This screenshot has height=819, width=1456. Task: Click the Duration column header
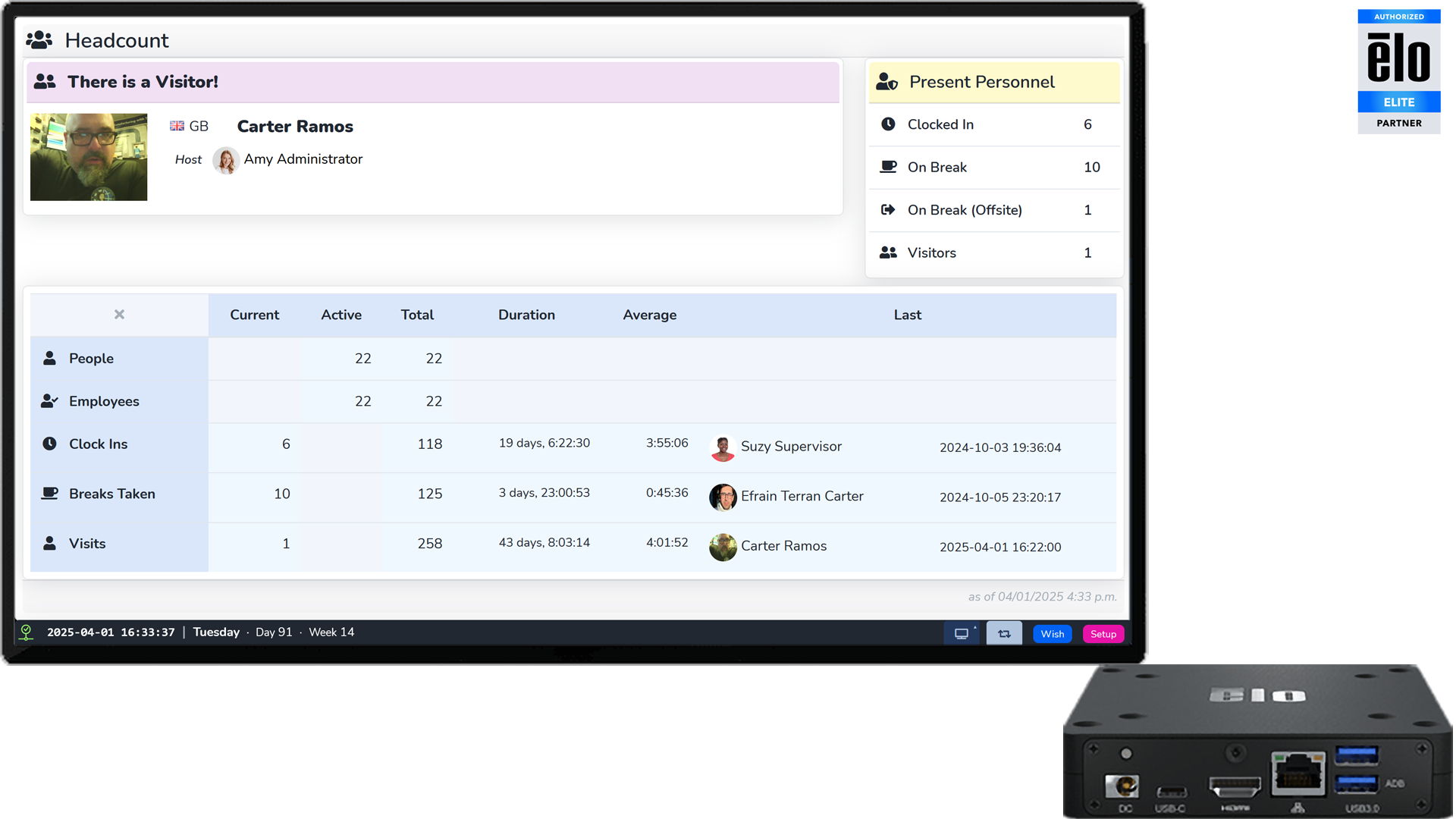(526, 315)
